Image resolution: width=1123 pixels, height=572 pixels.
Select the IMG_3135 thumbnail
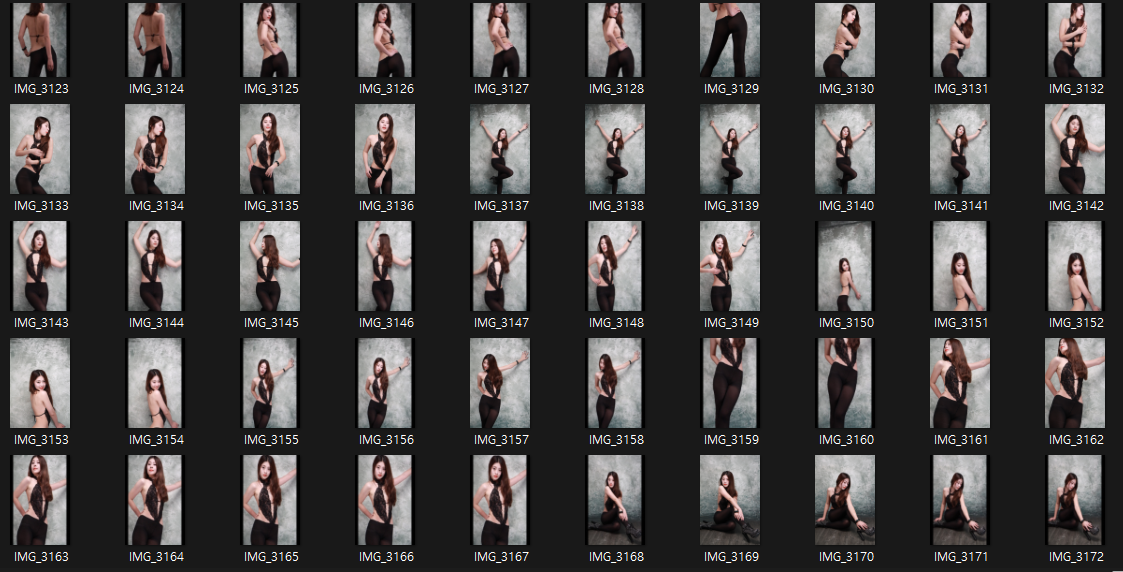(x=270, y=149)
